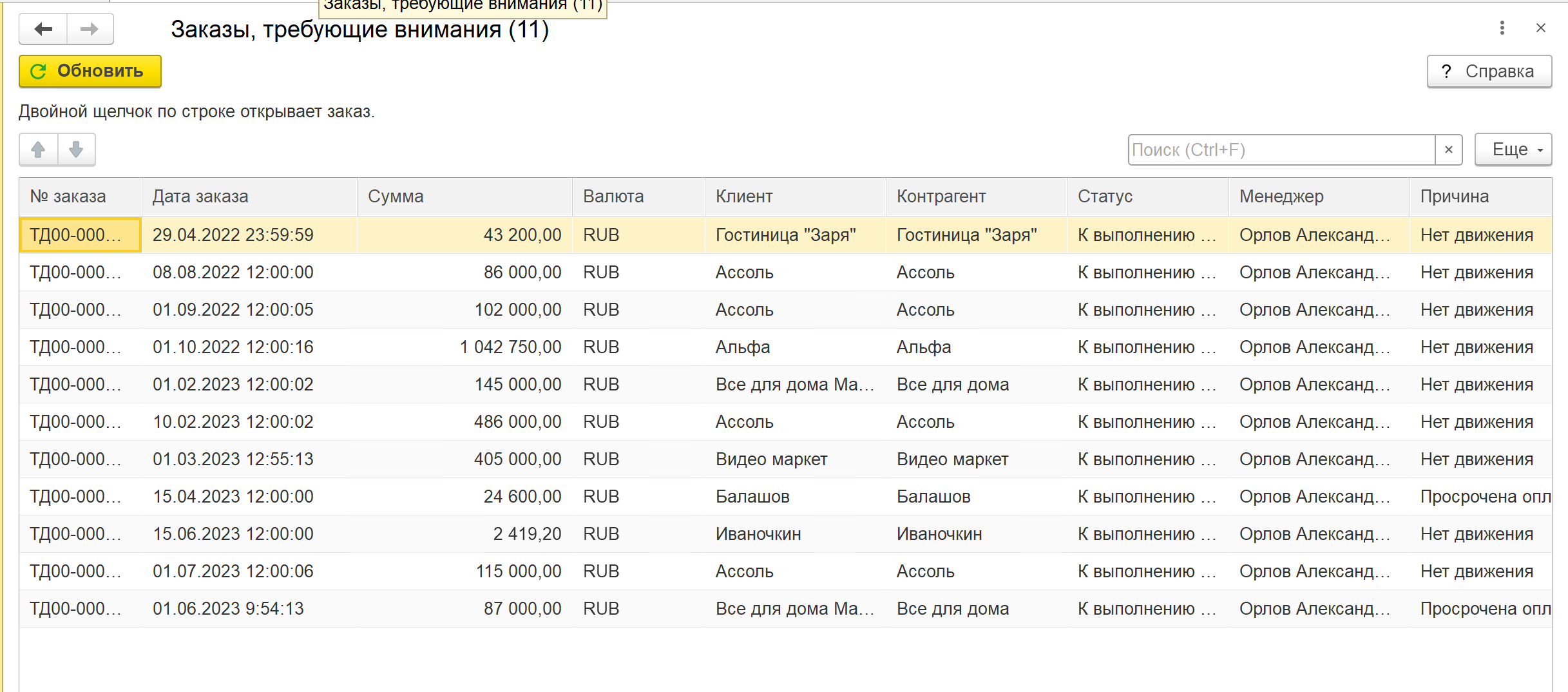Expand the Еще dropdown menu
Viewport: 1568px width, 692px height.
(x=1513, y=149)
